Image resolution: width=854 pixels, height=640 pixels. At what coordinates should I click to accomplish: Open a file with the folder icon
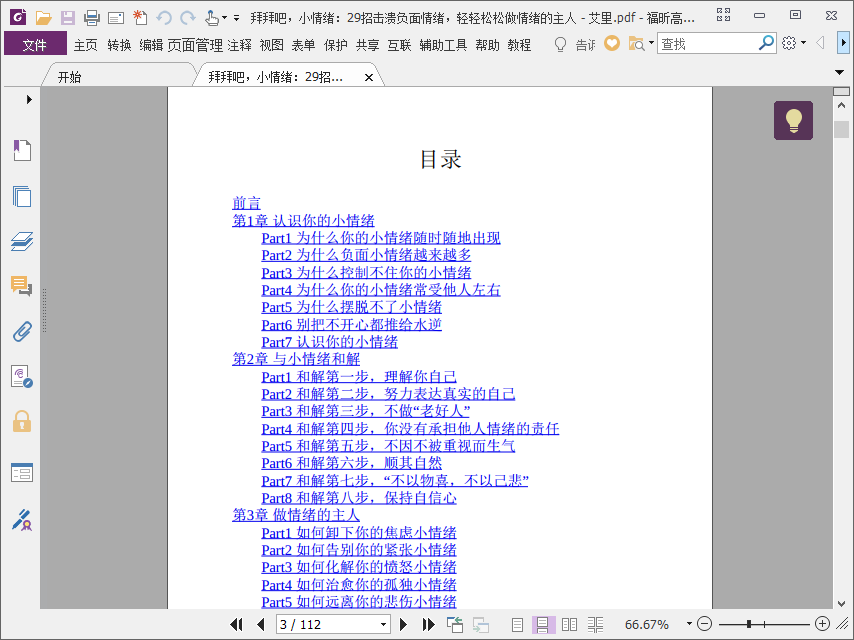tap(44, 18)
